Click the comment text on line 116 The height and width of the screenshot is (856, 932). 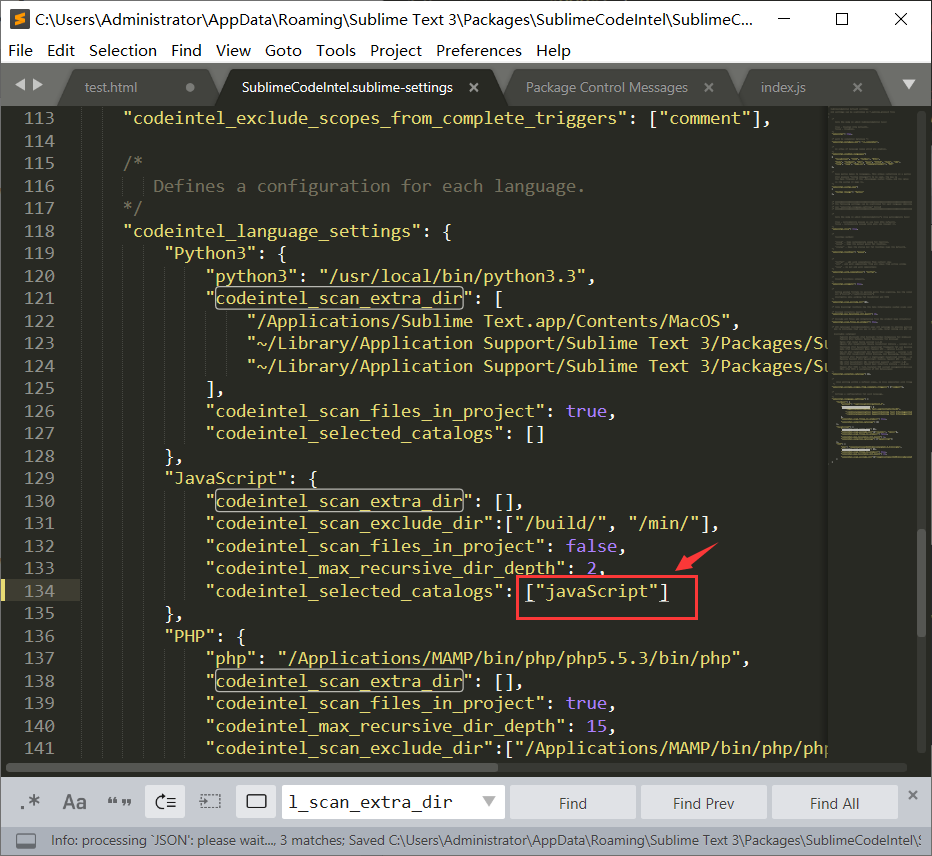369,186
